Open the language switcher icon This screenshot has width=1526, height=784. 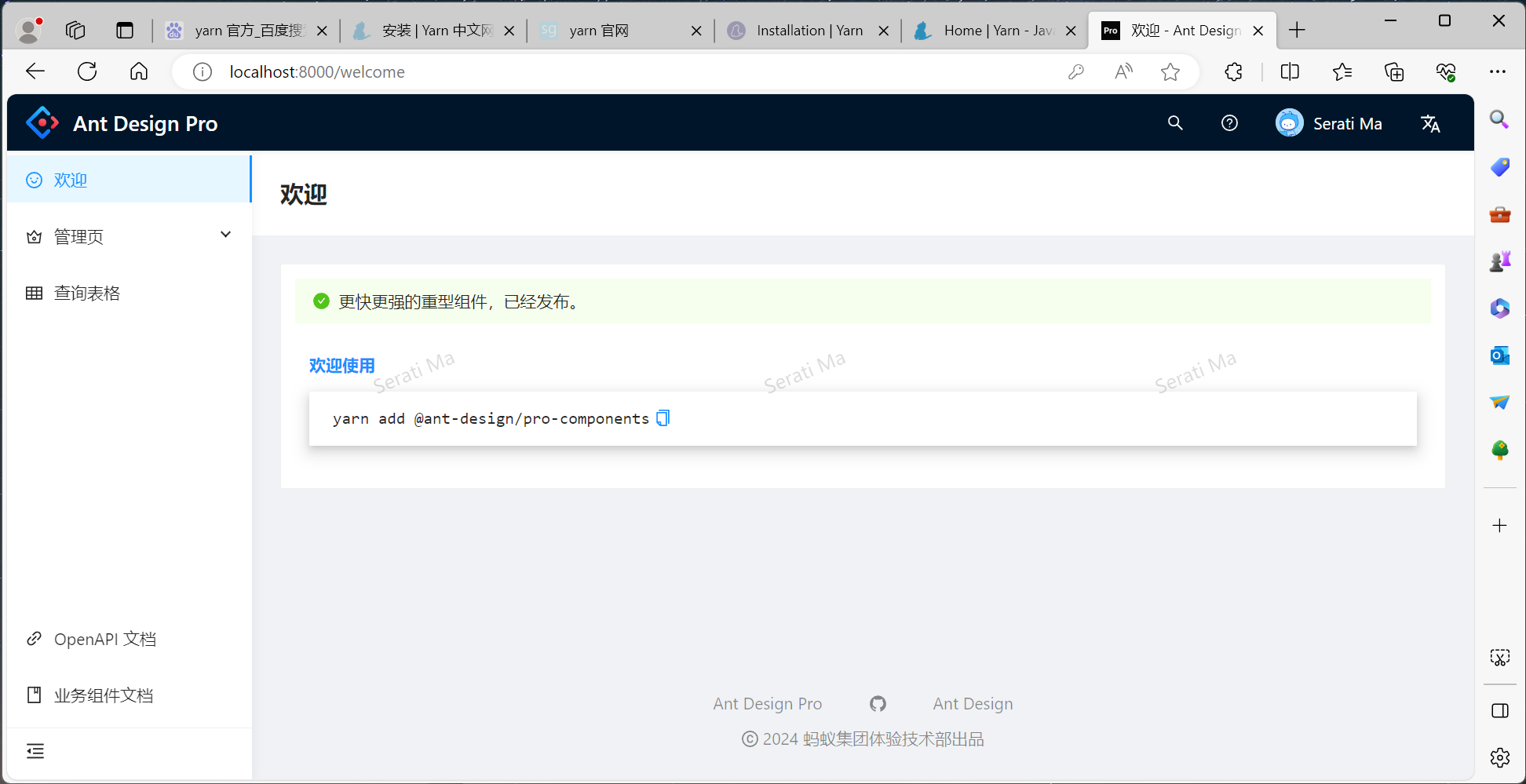(x=1430, y=123)
